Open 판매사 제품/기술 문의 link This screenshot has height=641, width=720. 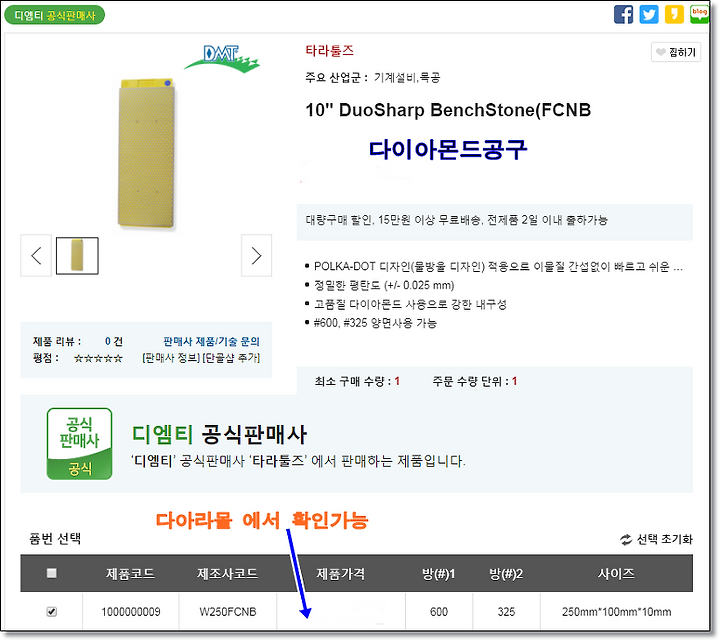[211, 341]
